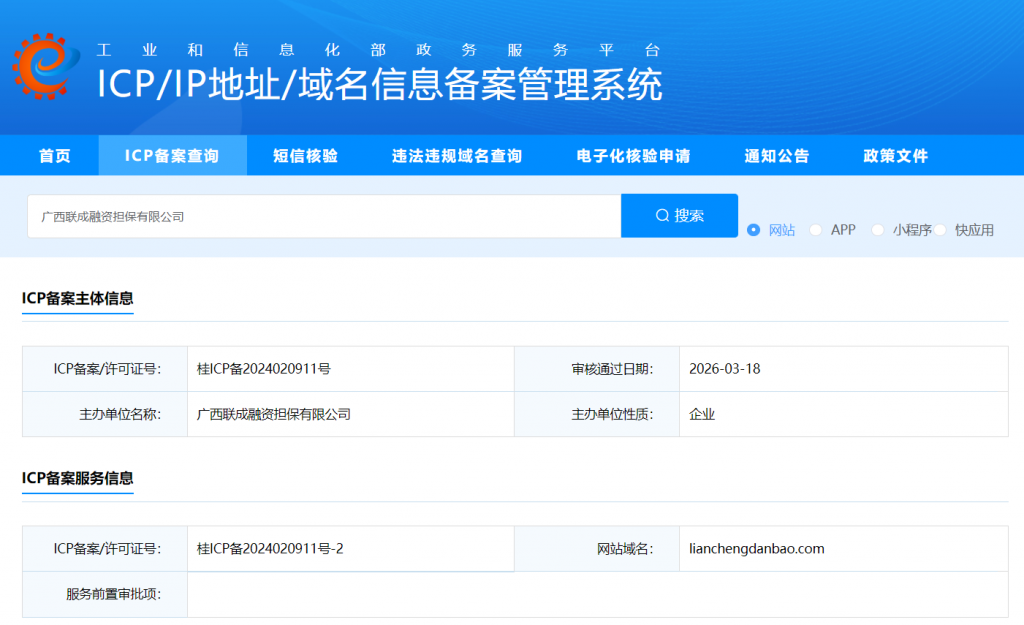Image resolution: width=1024 pixels, height=625 pixels.
Task: Click the MIIT gear logo icon
Action: [46, 66]
